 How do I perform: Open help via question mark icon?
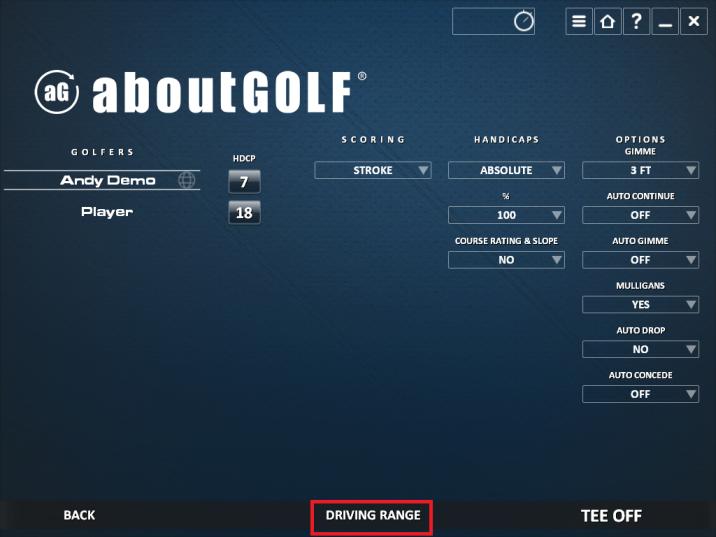pos(636,21)
